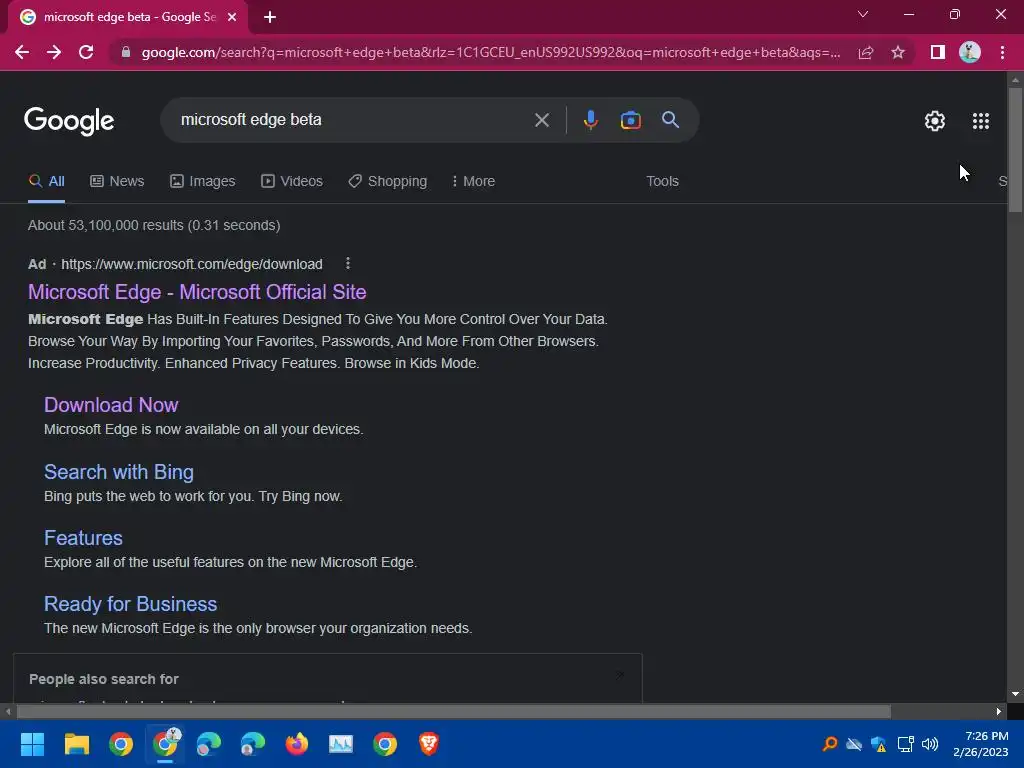1024x768 pixels.
Task: Open Microsoft Edge - Microsoft Official Site
Action: tap(197, 292)
